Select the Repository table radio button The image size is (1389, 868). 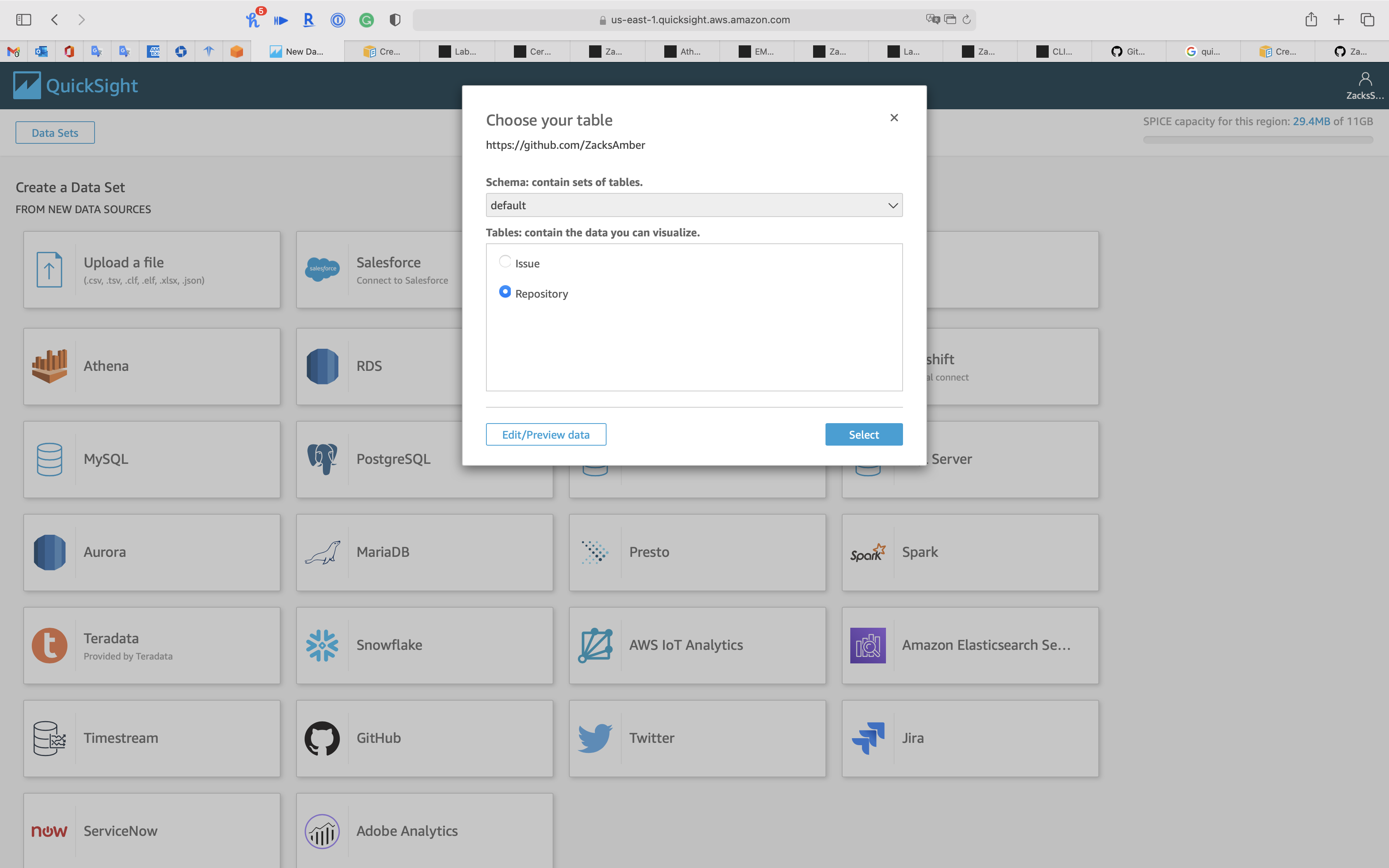click(505, 292)
